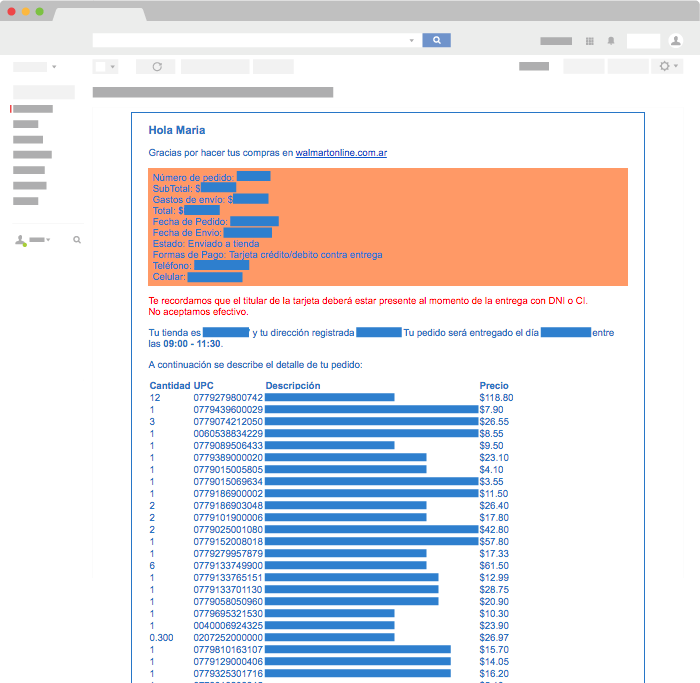Click the compose button above the sidebar folders
This screenshot has height=683, width=700.
pyautogui.click(x=43, y=92)
